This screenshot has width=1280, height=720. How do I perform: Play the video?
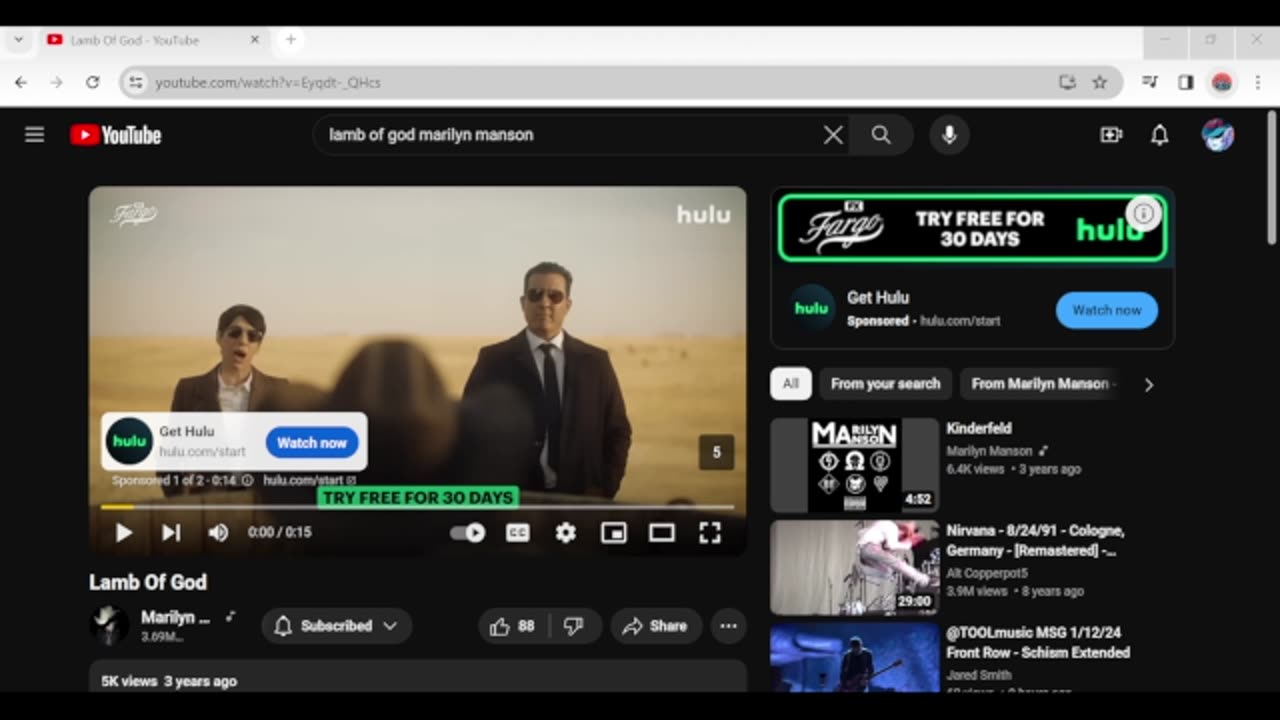point(123,533)
